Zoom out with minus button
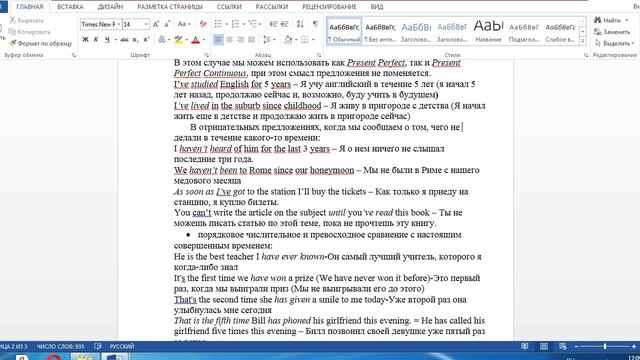This screenshot has height=360, width=640. (x=576, y=346)
